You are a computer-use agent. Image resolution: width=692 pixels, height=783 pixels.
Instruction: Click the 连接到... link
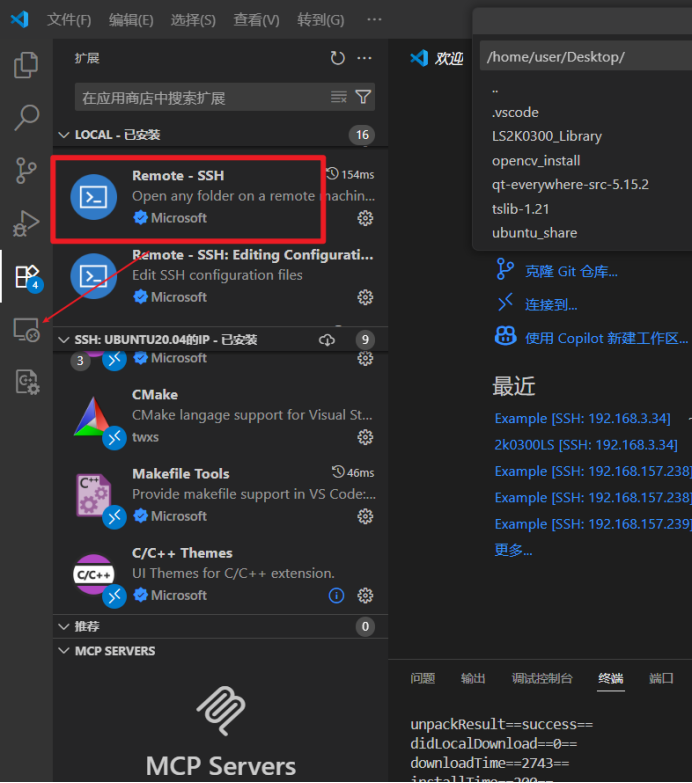tap(551, 305)
